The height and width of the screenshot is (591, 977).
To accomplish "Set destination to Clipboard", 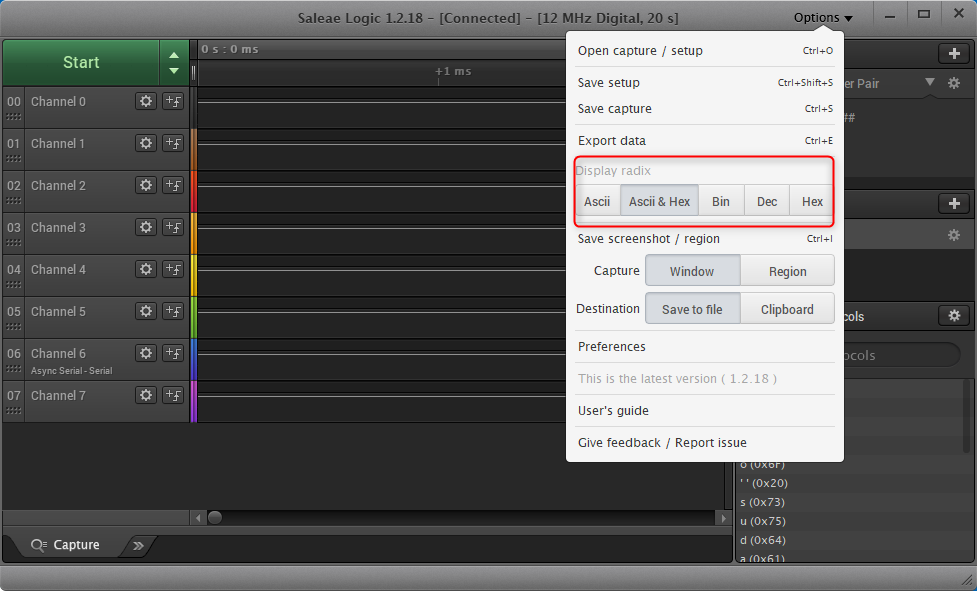I will point(788,309).
